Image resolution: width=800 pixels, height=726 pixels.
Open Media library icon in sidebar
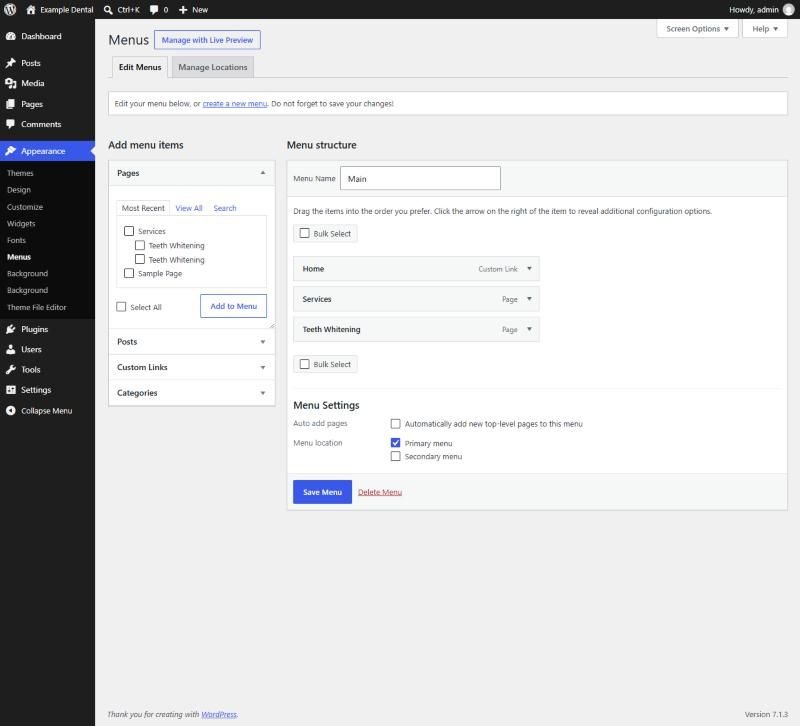[x=11, y=83]
